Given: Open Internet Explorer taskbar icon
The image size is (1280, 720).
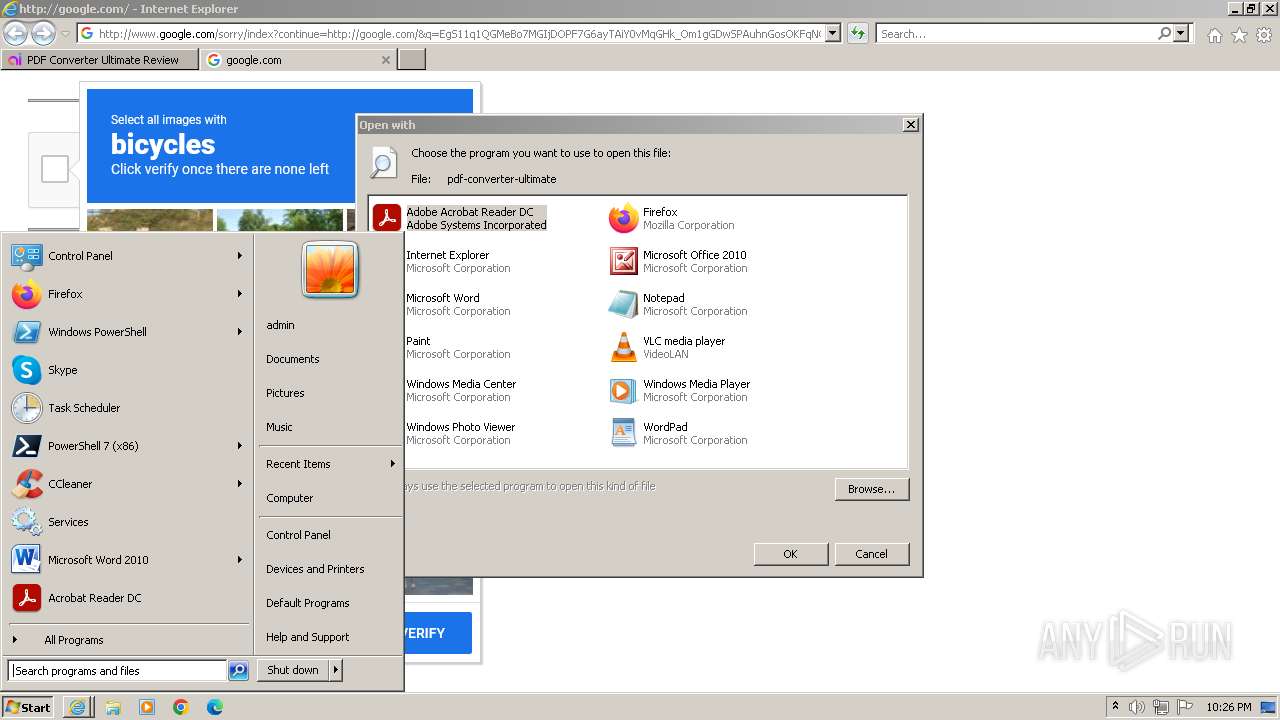Looking at the screenshot, I should (x=78, y=707).
